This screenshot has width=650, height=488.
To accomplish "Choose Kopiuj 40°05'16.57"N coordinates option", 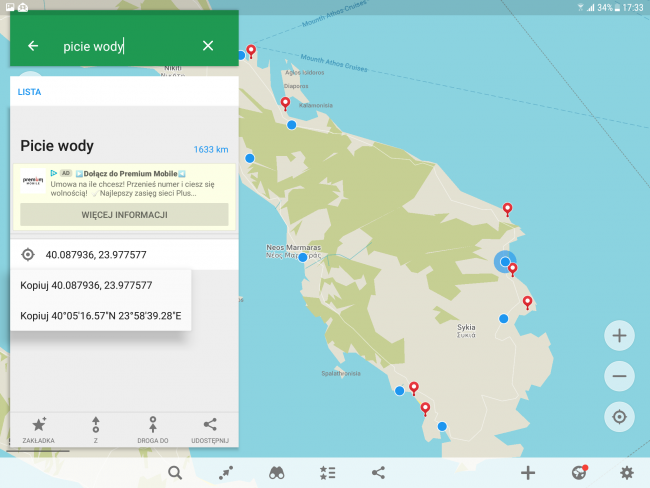I will 100,316.
